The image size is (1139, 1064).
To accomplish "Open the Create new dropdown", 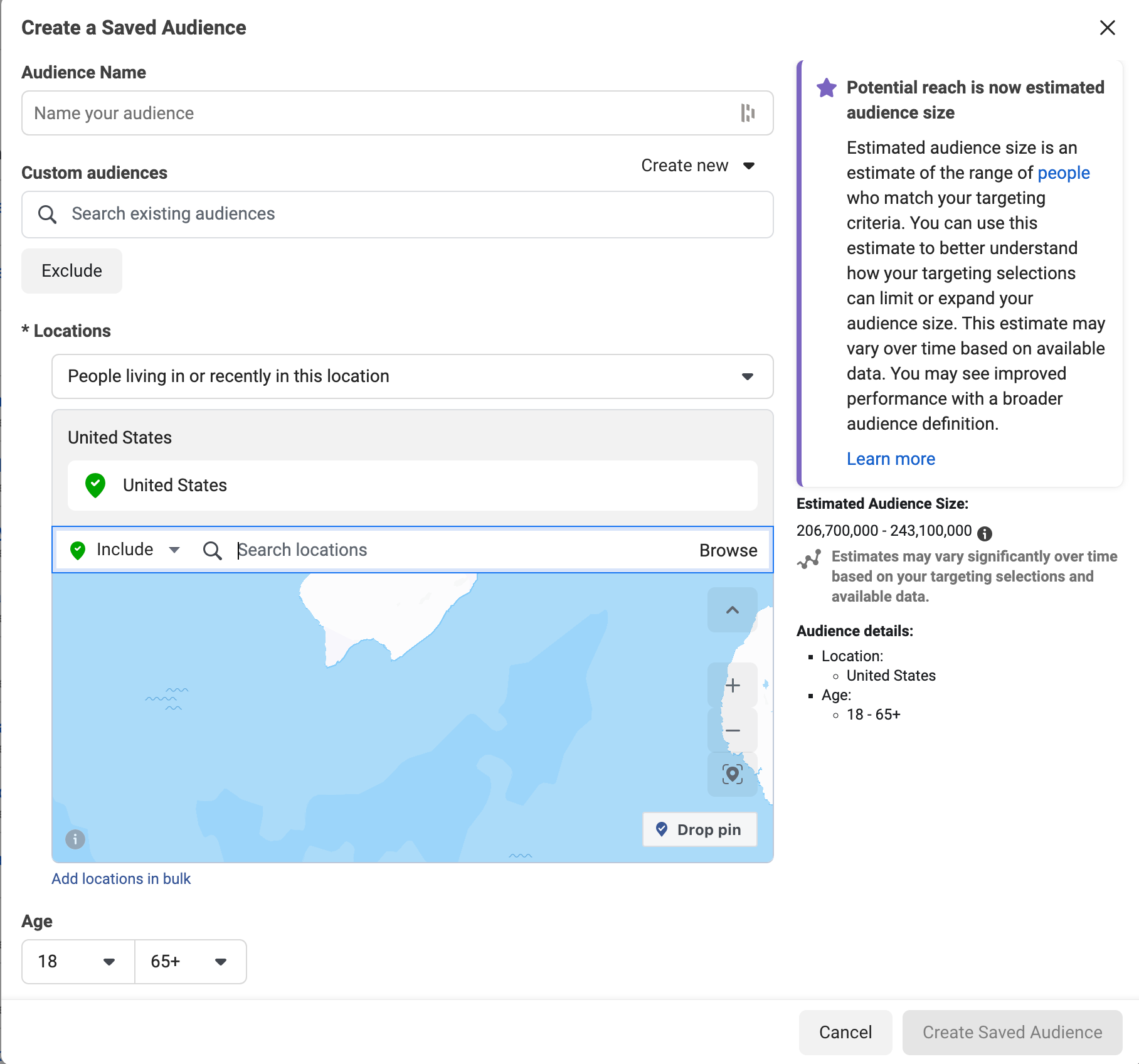I will (x=697, y=166).
